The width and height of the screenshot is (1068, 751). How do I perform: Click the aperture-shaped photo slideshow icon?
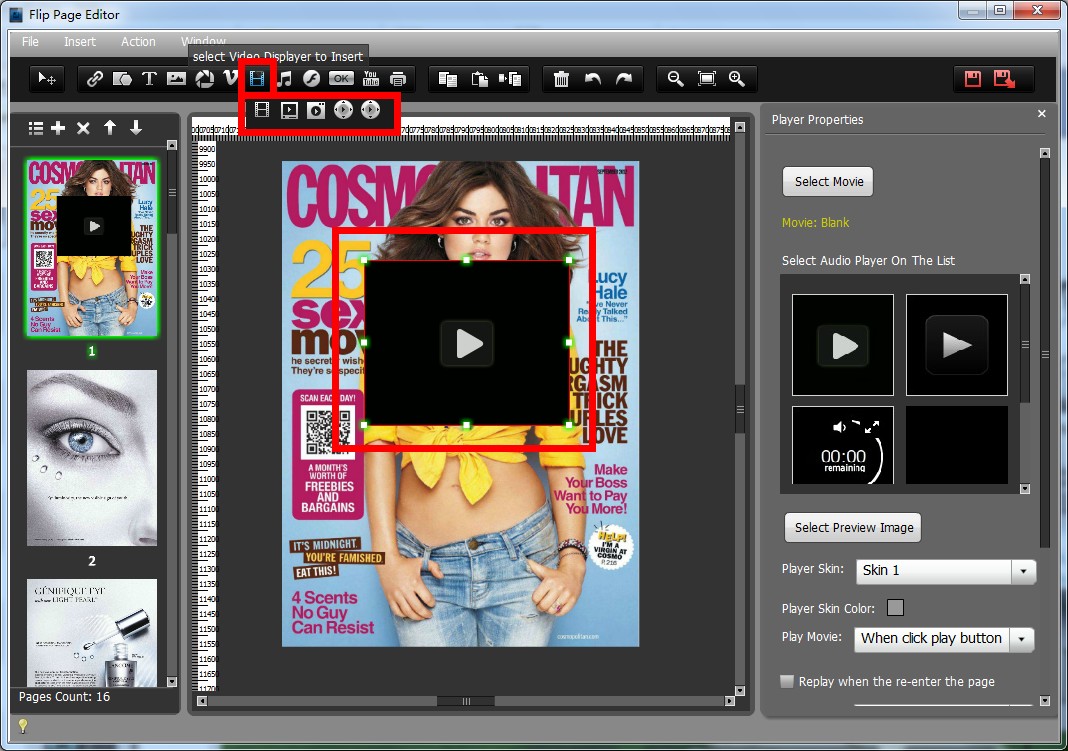[x=204, y=79]
